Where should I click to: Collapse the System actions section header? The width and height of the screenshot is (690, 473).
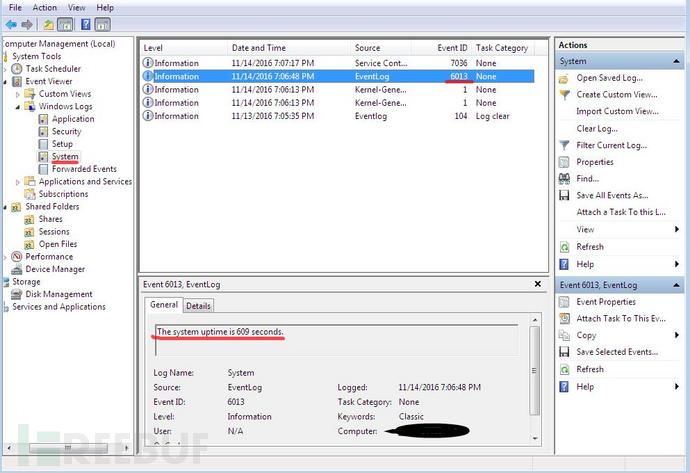pos(618,61)
